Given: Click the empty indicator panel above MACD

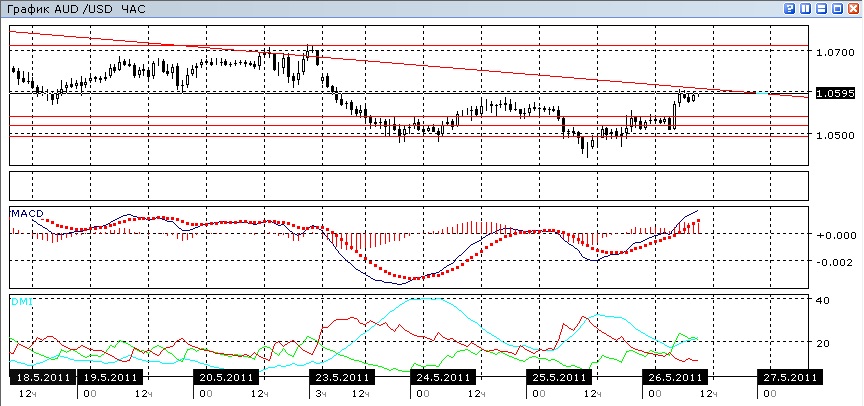Looking at the screenshot, I should pos(408,186).
